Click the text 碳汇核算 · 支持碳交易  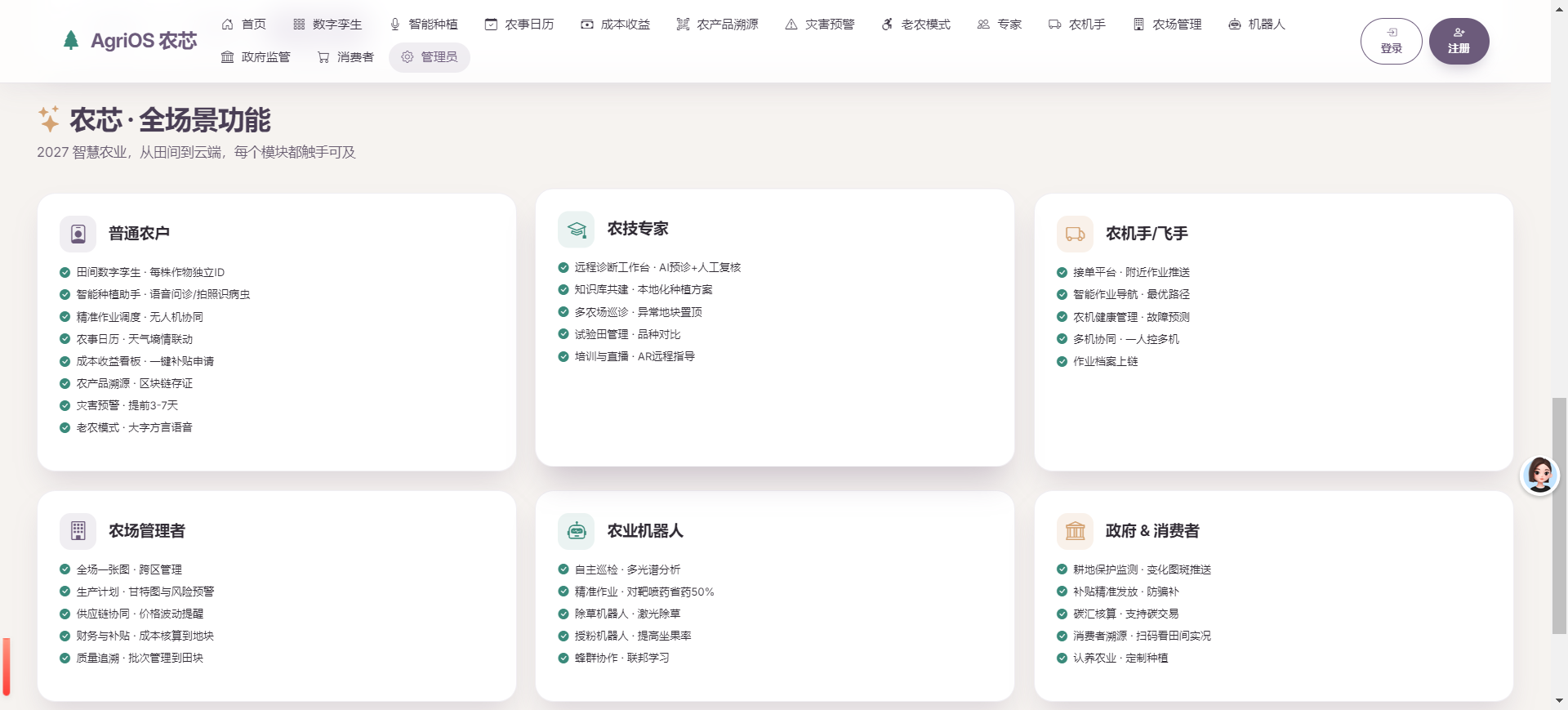pyautogui.click(x=1125, y=614)
